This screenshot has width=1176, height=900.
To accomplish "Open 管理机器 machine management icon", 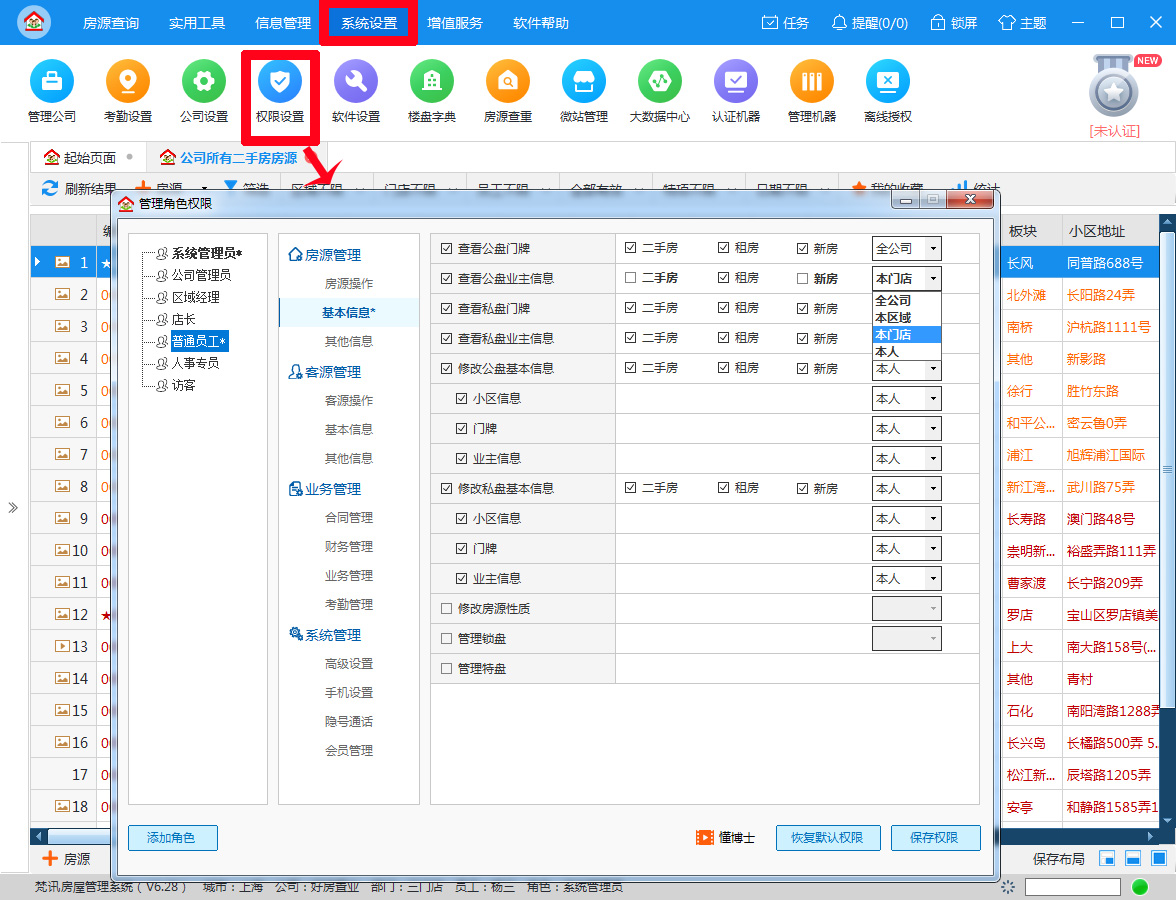I will (x=812, y=81).
